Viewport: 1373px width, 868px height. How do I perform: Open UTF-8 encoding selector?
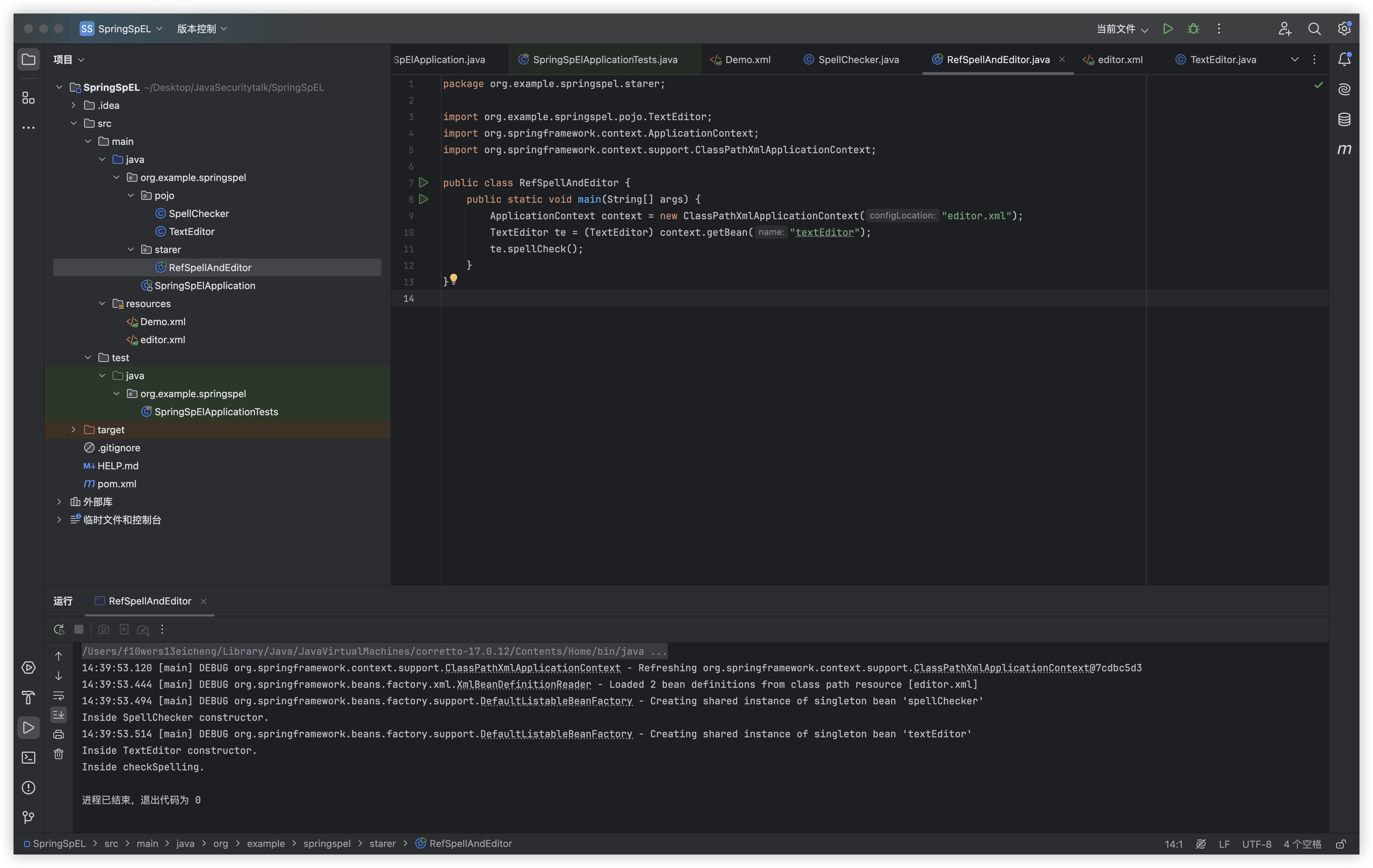coord(1257,844)
